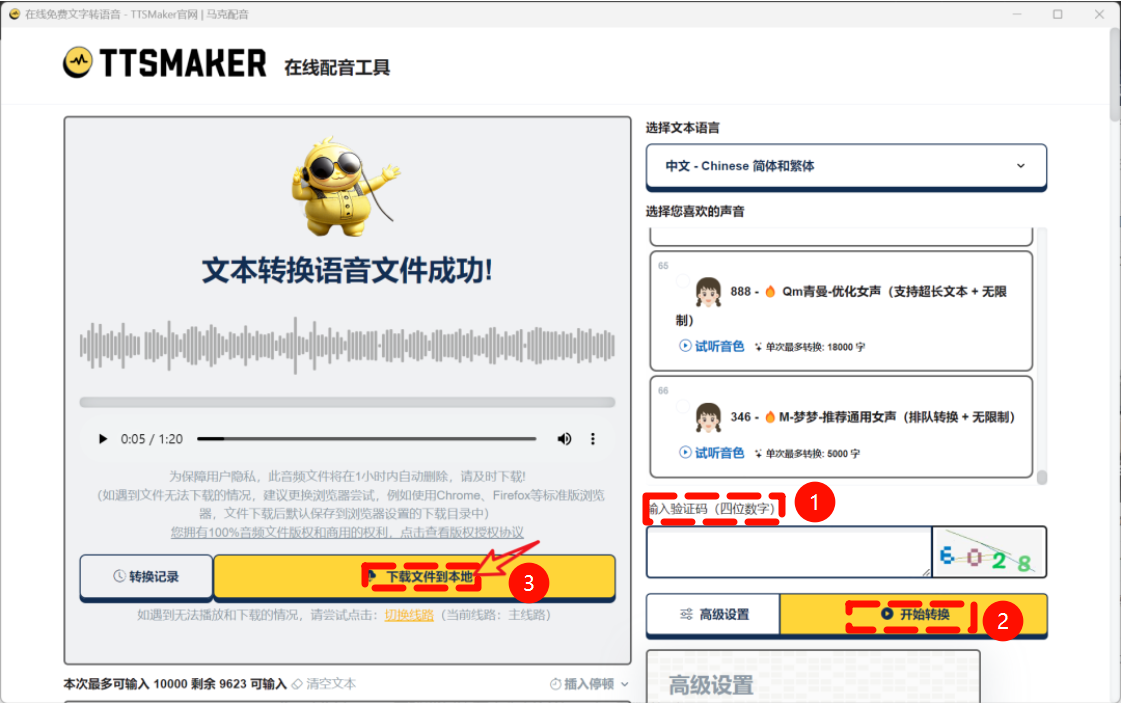Click the audio waveform graphic
The width and height of the screenshot is (1121, 703).
point(347,345)
